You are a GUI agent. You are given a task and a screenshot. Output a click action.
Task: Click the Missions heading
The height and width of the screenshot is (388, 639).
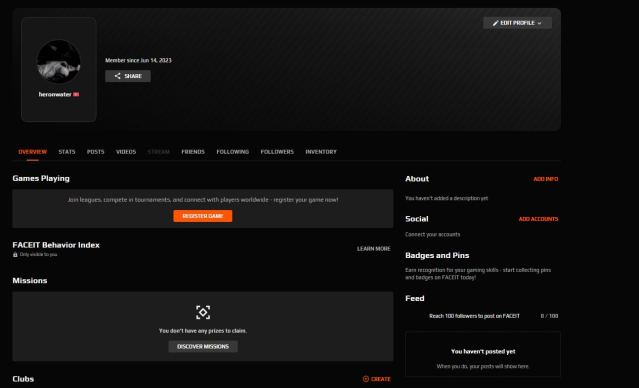30,280
